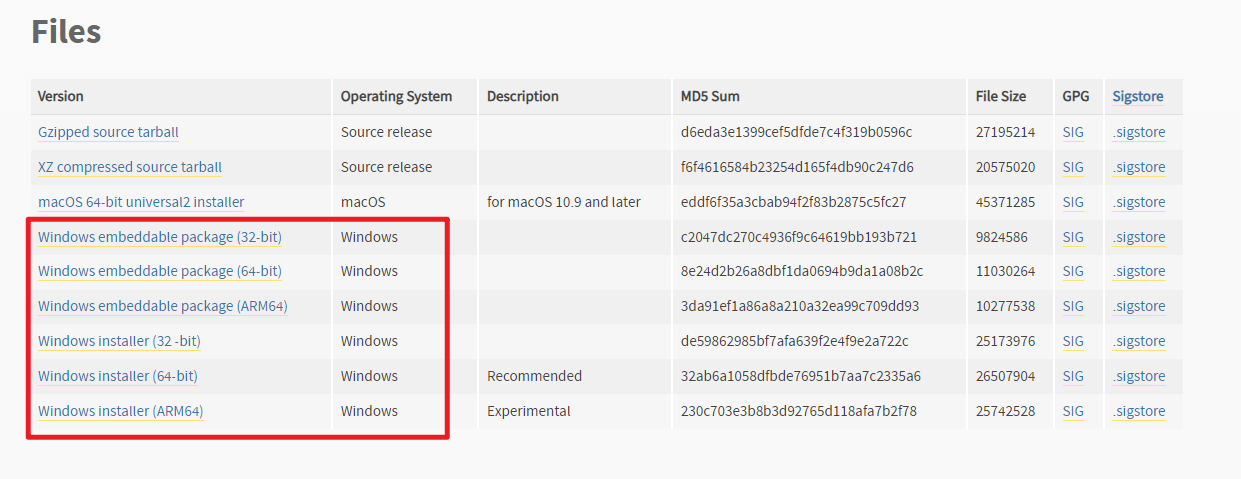Viewport: 1241px width, 479px height.
Task: Download experimental Windows installer (ARM64)
Action: tap(121, 411)
